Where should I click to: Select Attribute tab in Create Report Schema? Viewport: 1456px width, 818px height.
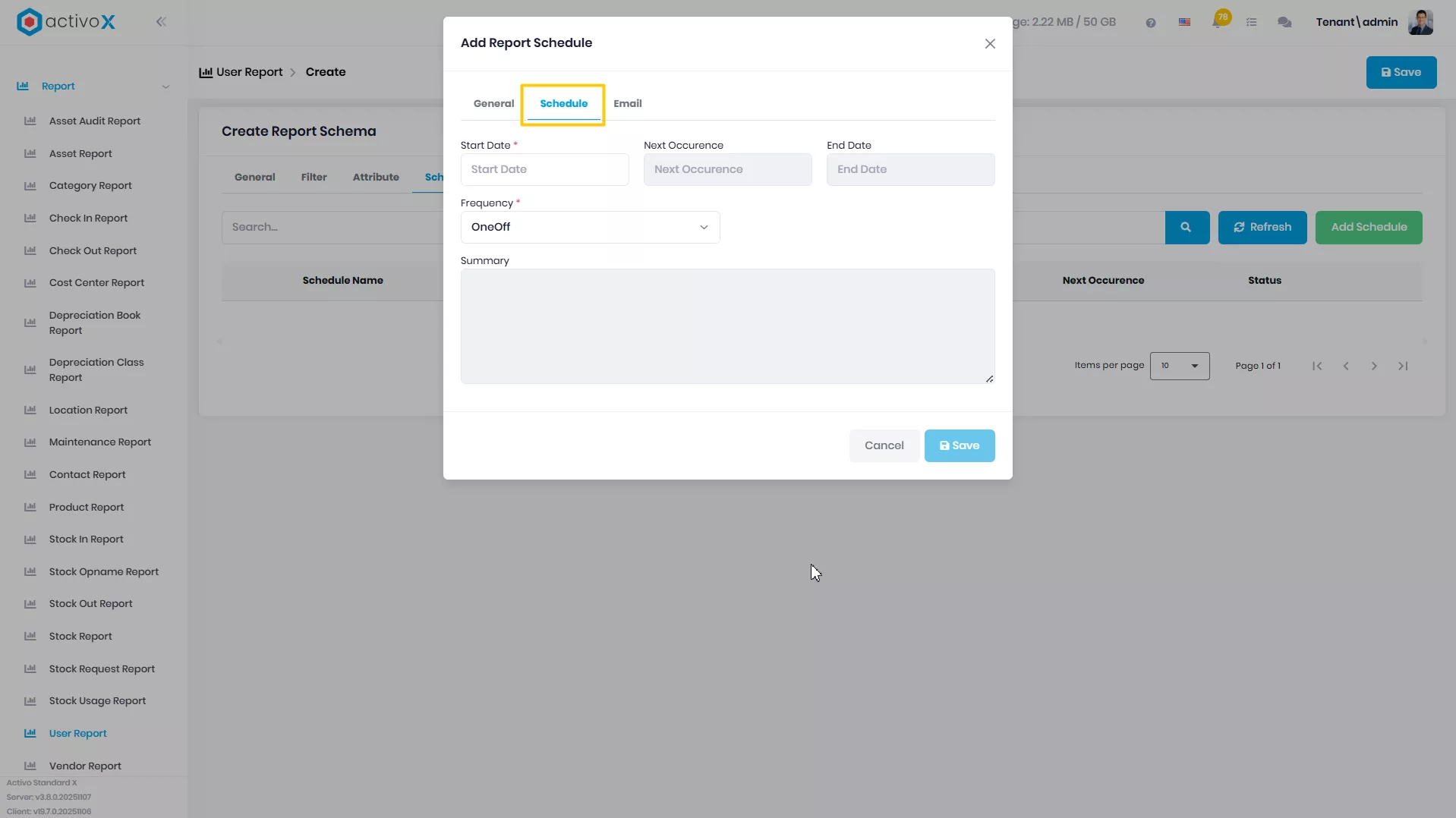[376, 178]
